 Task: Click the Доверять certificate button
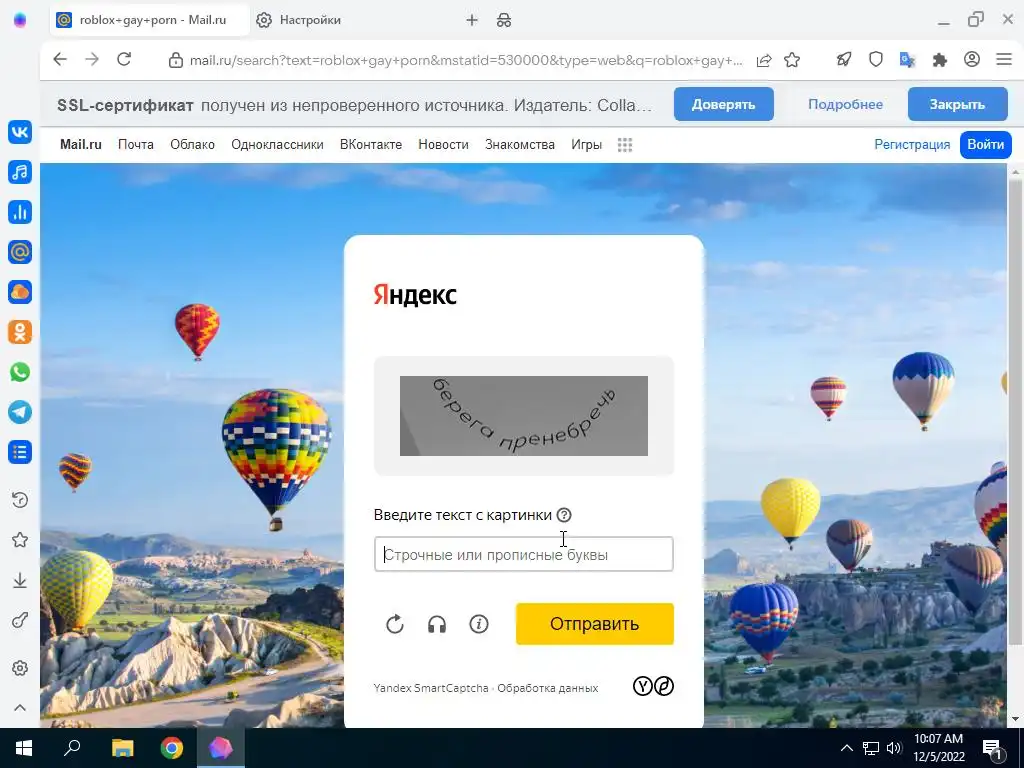[x=724, y=104]
